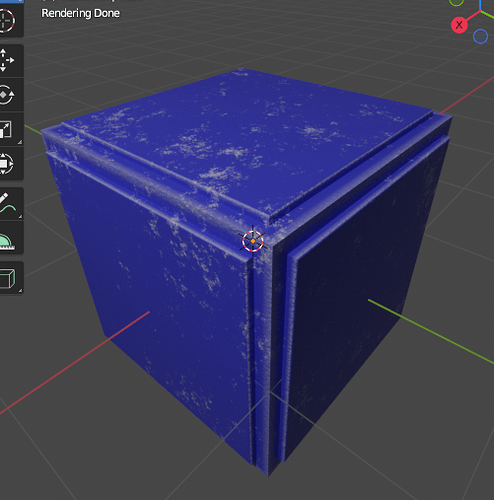The width and height of the screenshot is (494, 500).
Task: Select the Rotate tool
Action: pos(7,95)
